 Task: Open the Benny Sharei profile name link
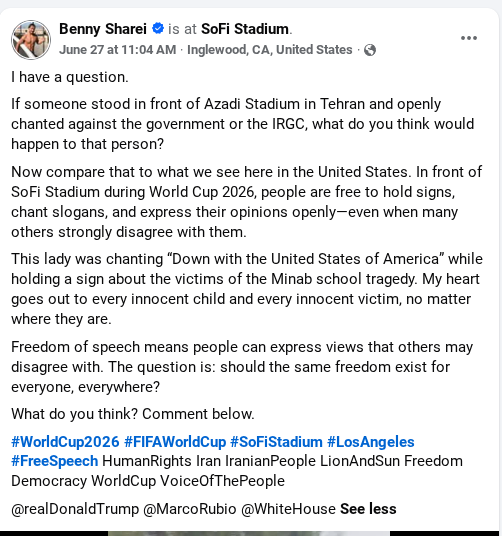tap(103, 29)
